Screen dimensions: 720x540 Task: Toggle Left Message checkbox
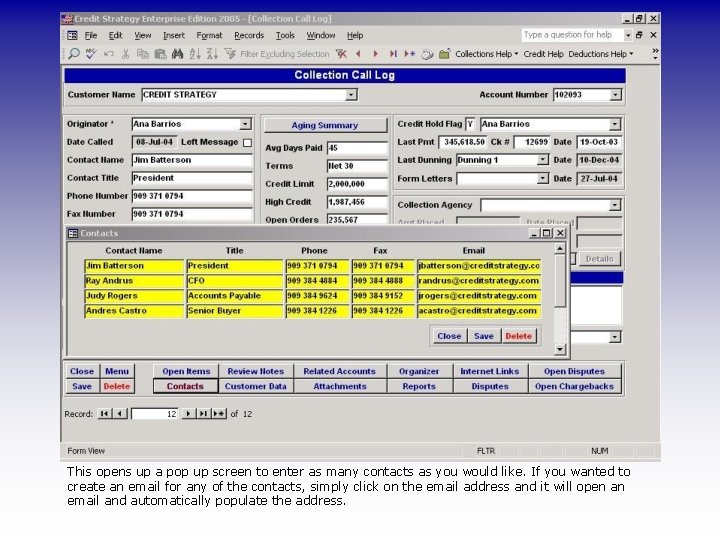point(248,142)
